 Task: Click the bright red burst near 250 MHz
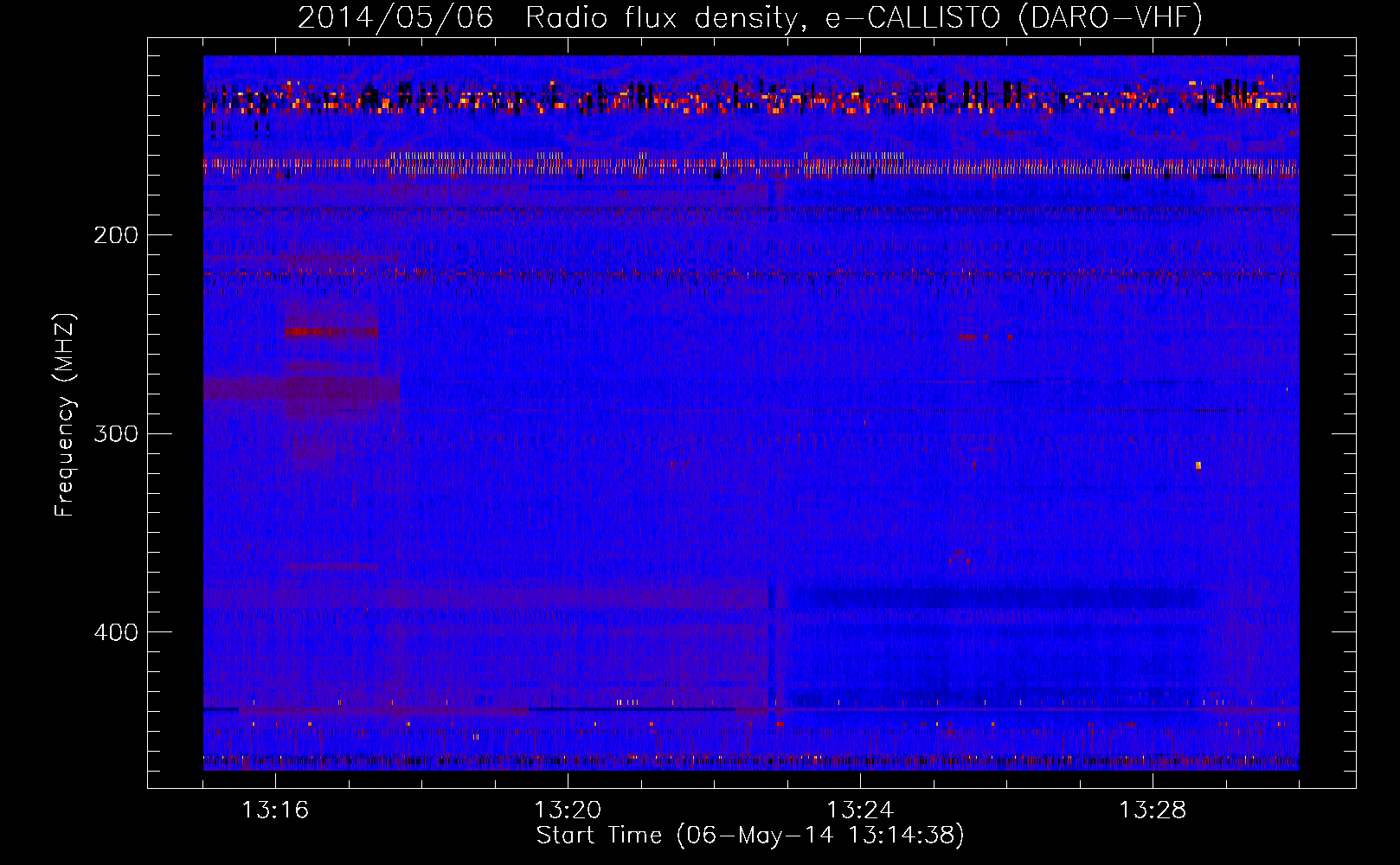point(331,331)
